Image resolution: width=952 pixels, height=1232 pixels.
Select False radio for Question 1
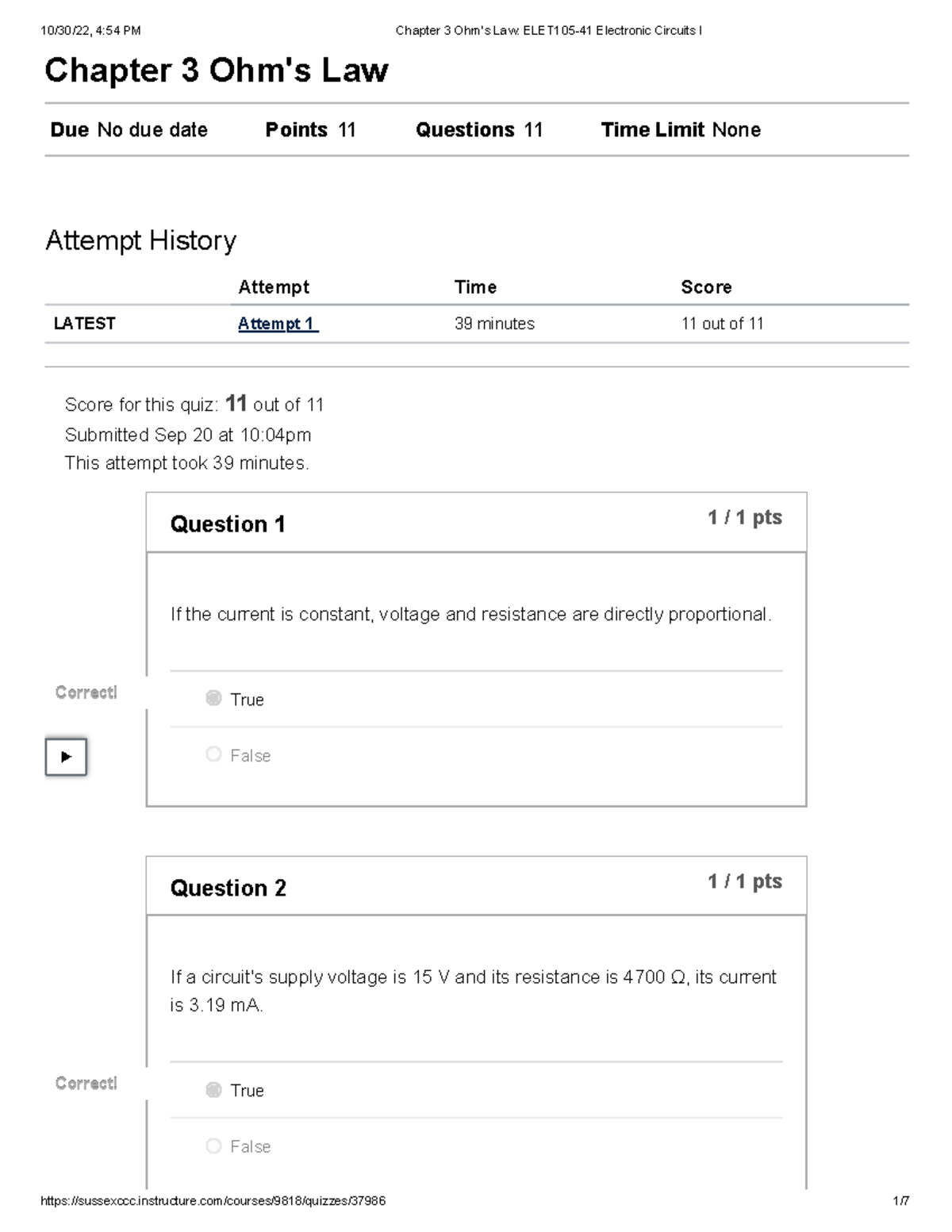pos(213,754)
